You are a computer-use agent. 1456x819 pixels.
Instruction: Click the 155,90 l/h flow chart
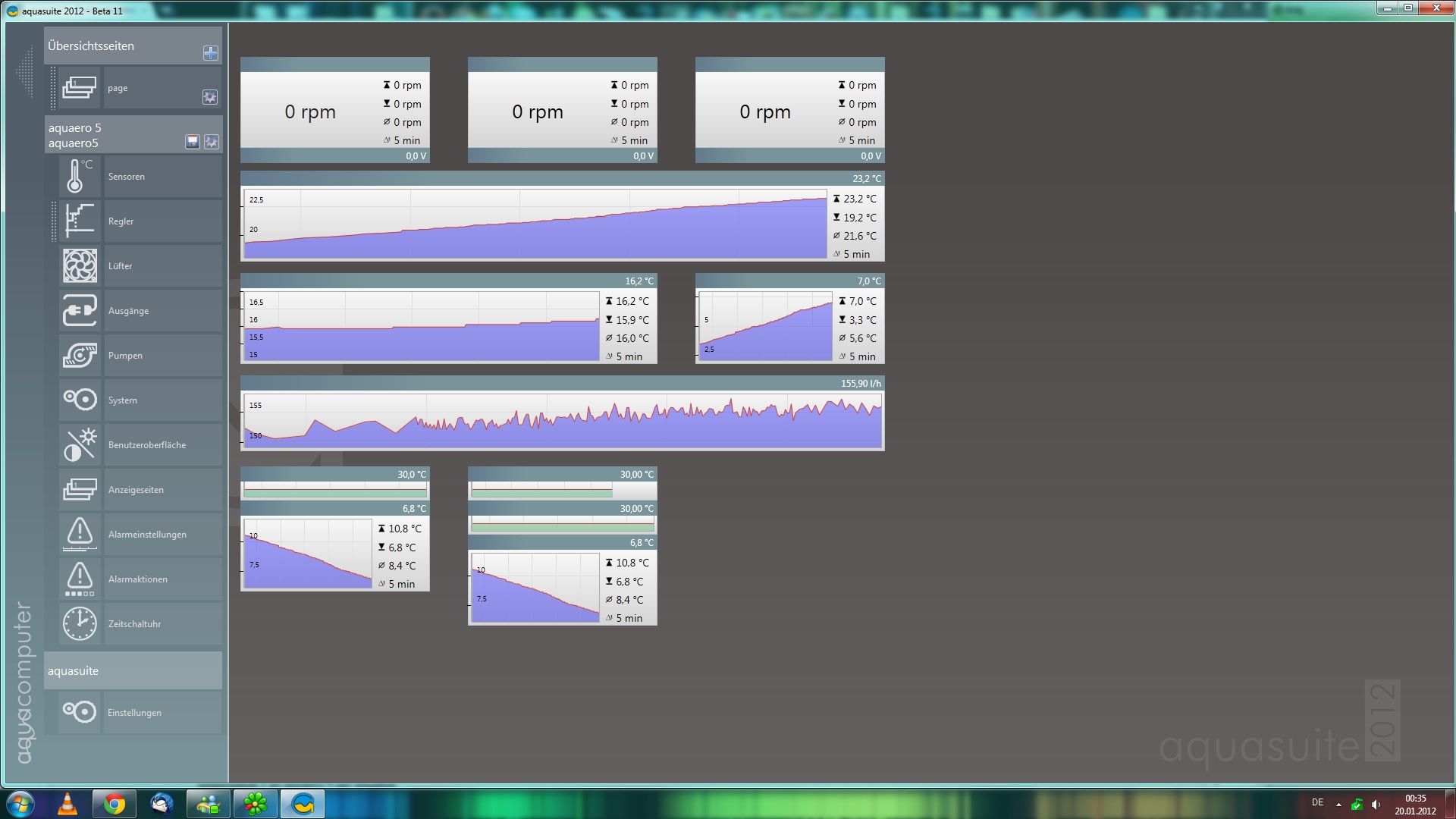(x=562, y=421)
